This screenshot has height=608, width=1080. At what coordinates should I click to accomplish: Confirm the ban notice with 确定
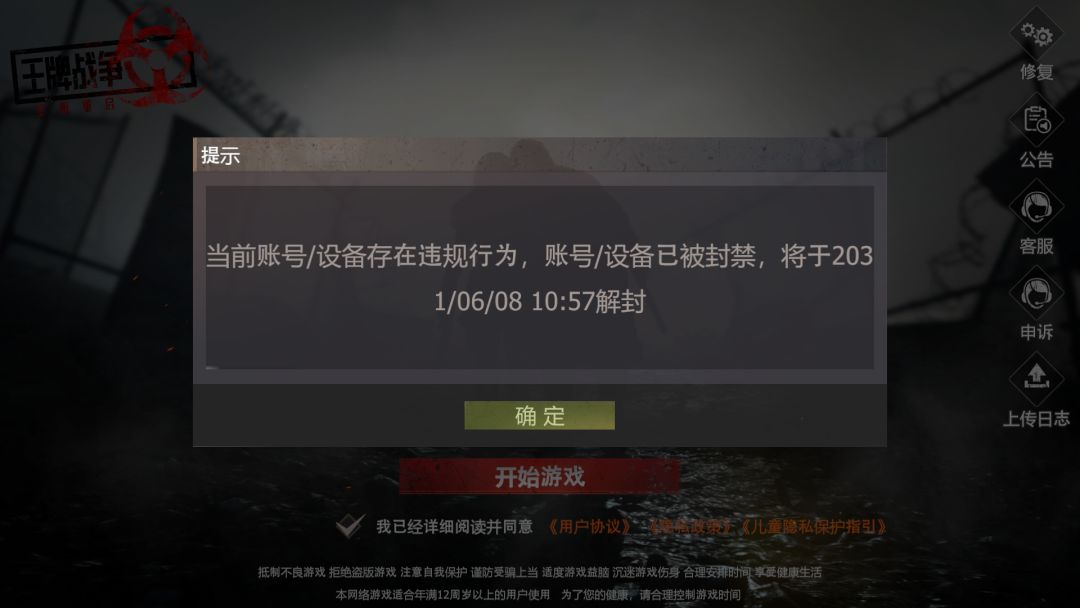point(539,415)
